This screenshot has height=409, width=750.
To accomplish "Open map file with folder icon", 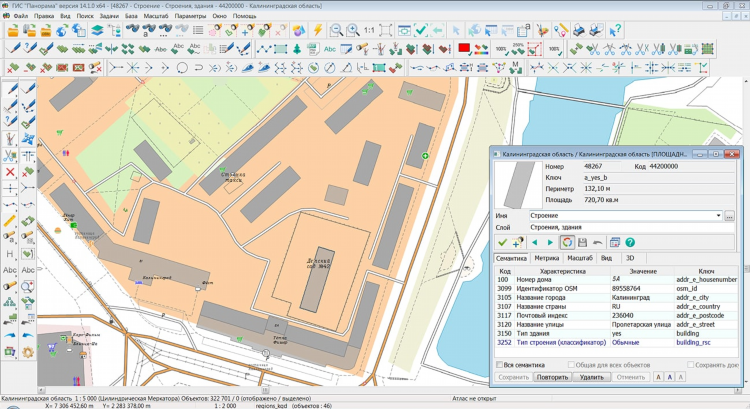I will coord(13,31).
